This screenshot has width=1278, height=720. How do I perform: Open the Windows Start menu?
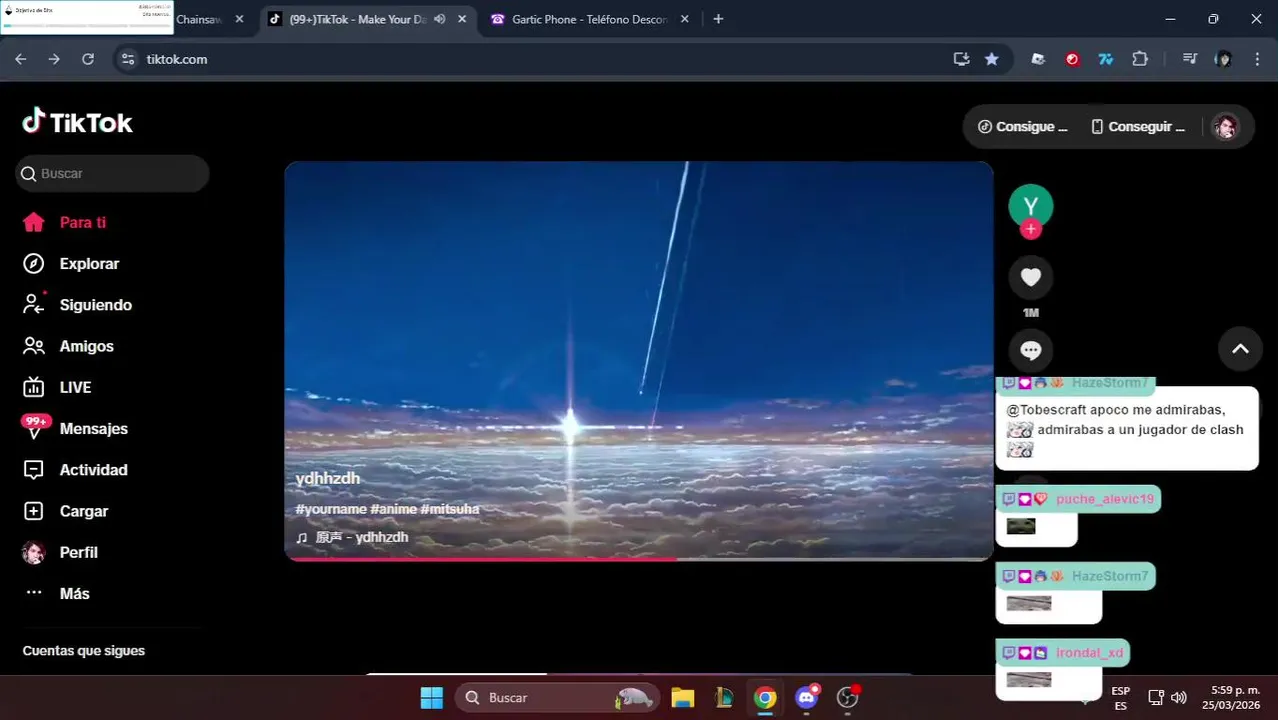pos(432,698)
